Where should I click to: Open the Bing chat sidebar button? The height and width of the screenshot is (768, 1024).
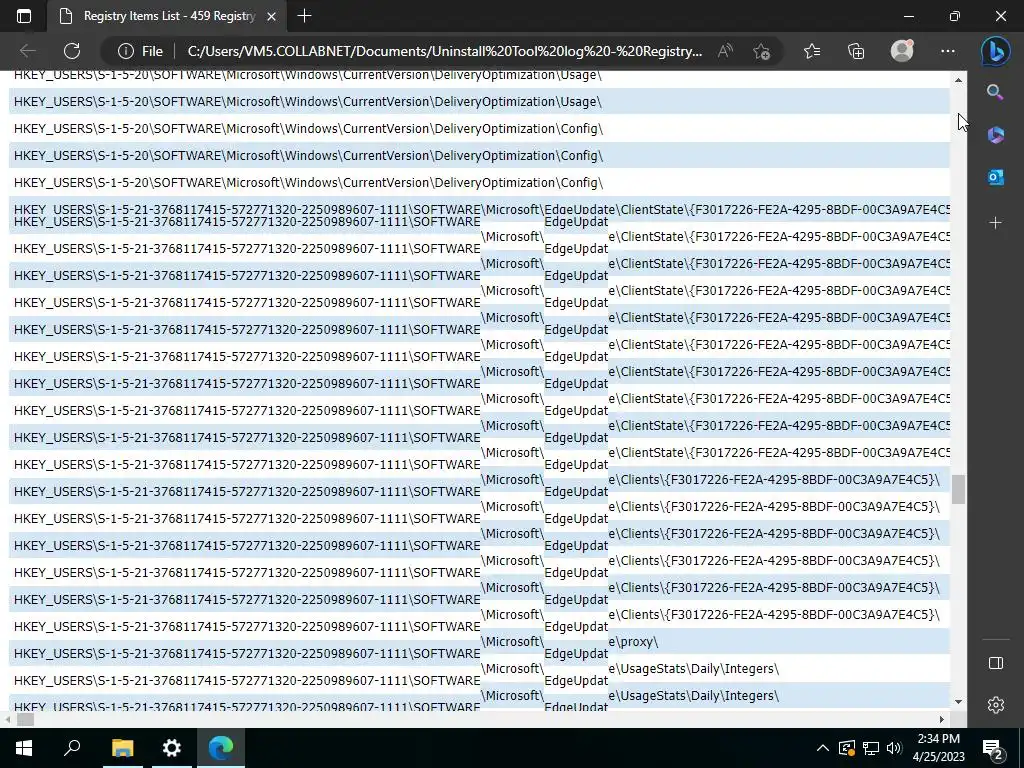(995, 51)
